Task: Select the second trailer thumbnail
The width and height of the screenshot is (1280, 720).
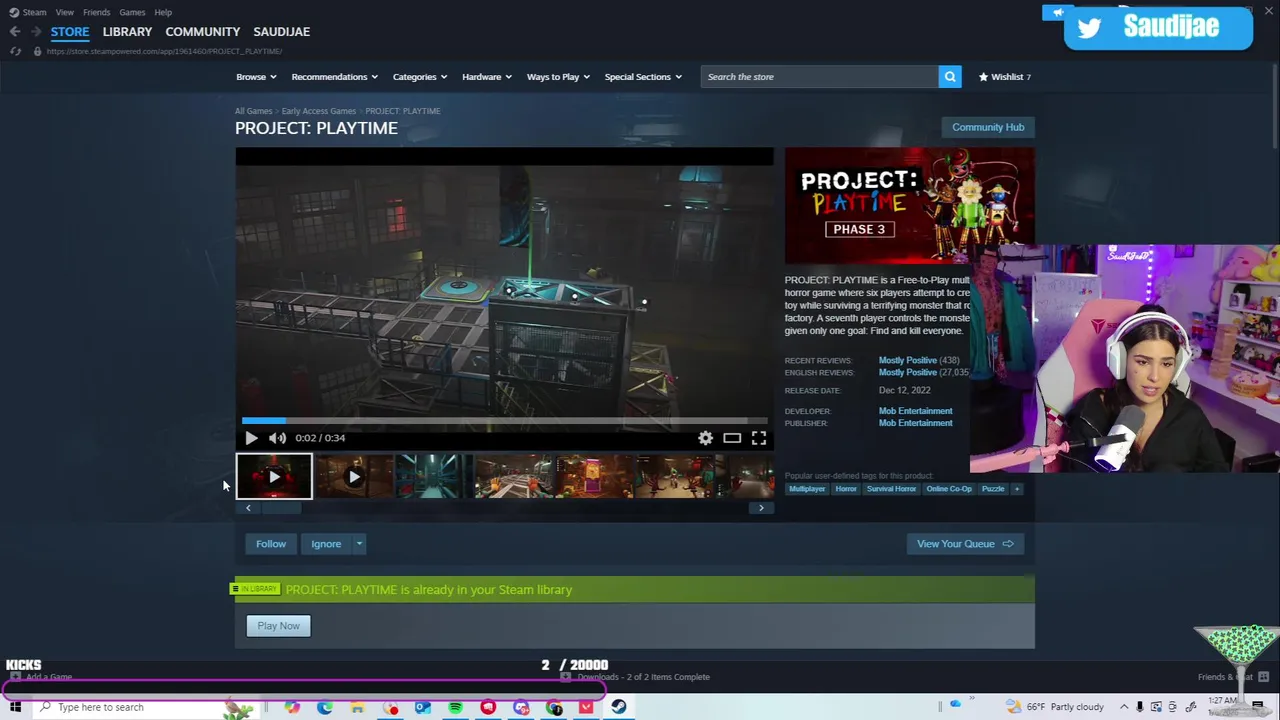Action: 353,477
